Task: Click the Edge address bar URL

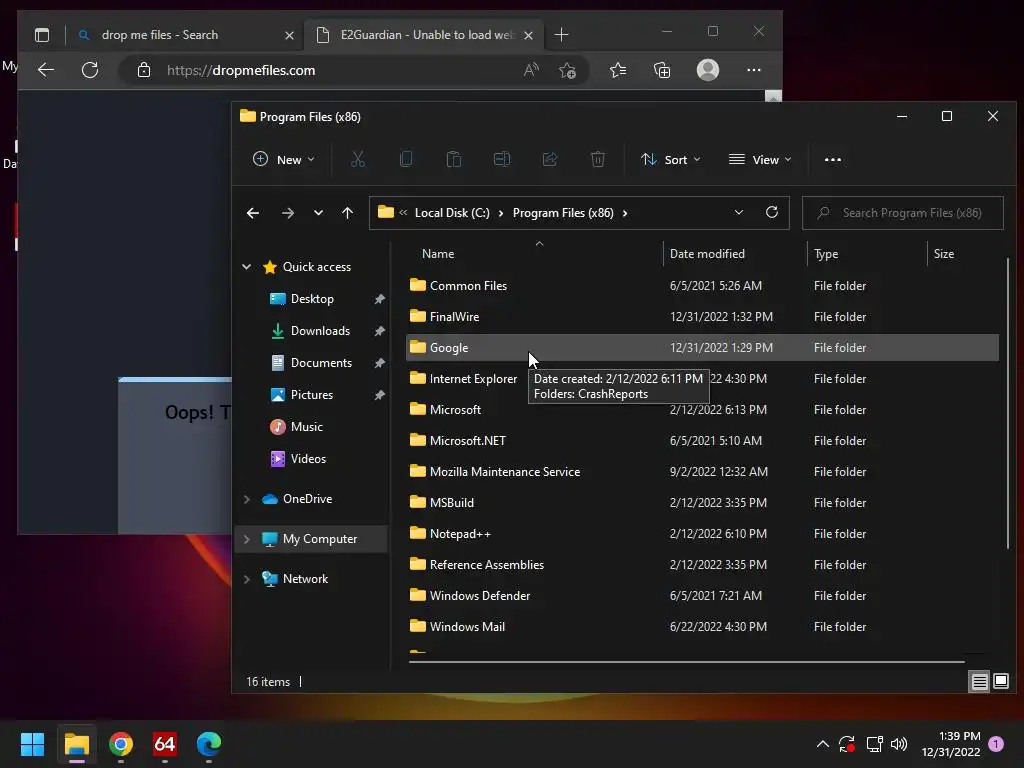Action: click(241, 70)
